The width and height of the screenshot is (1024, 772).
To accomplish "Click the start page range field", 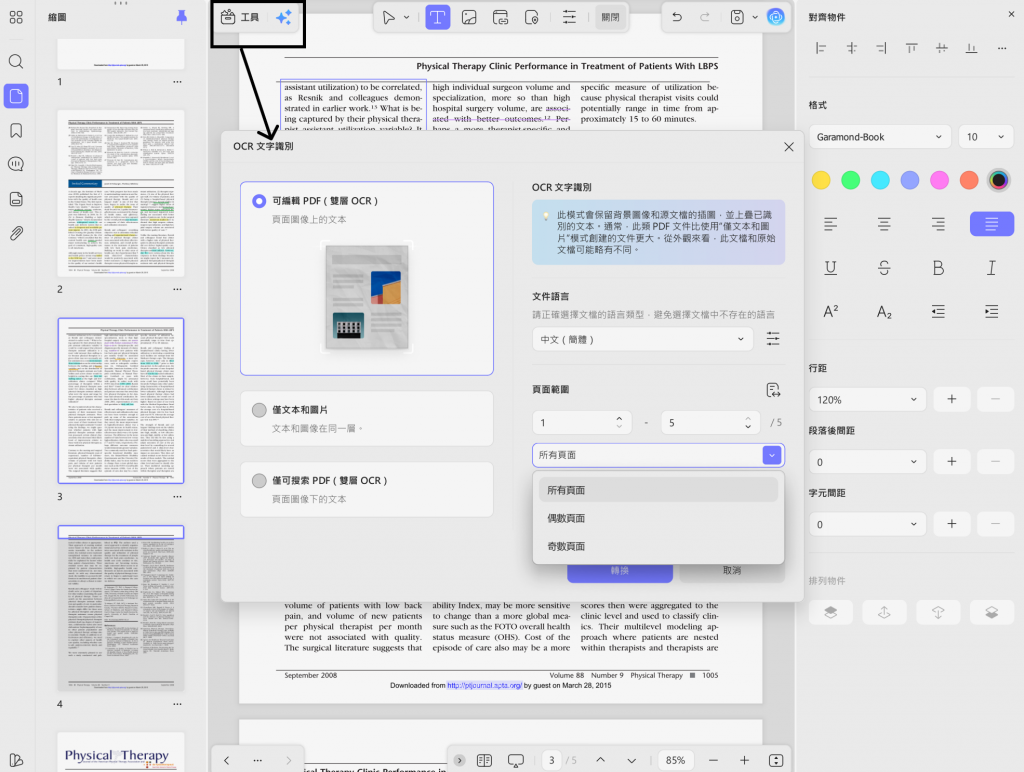I will [582, 423].
